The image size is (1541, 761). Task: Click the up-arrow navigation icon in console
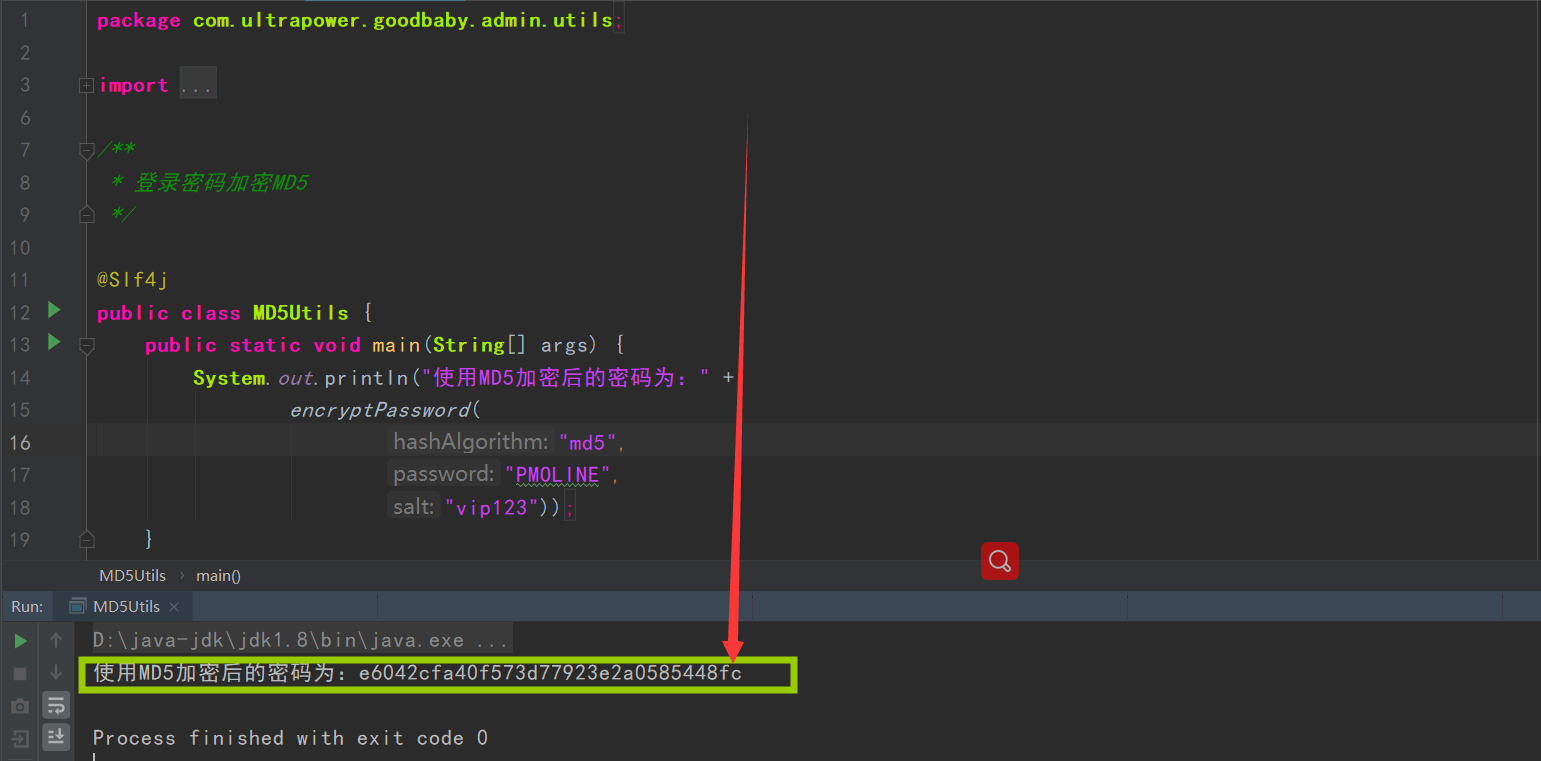click(x=56, y=640)
